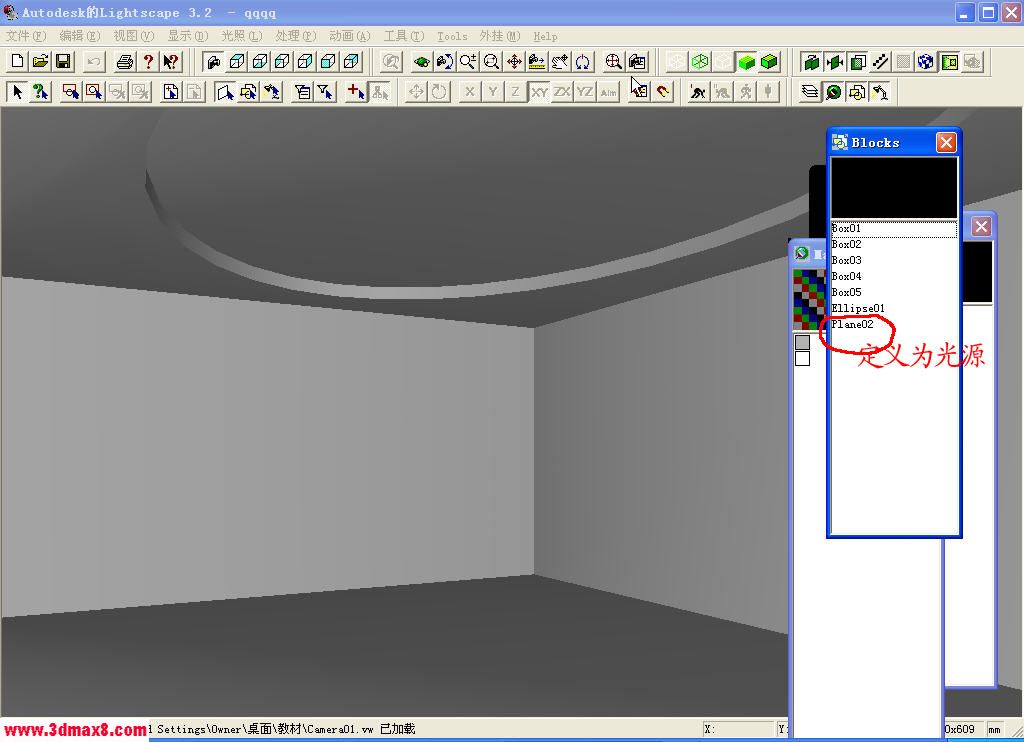Open the Layers table icon
1024x742 pixels.
click(x=810, y=91)
